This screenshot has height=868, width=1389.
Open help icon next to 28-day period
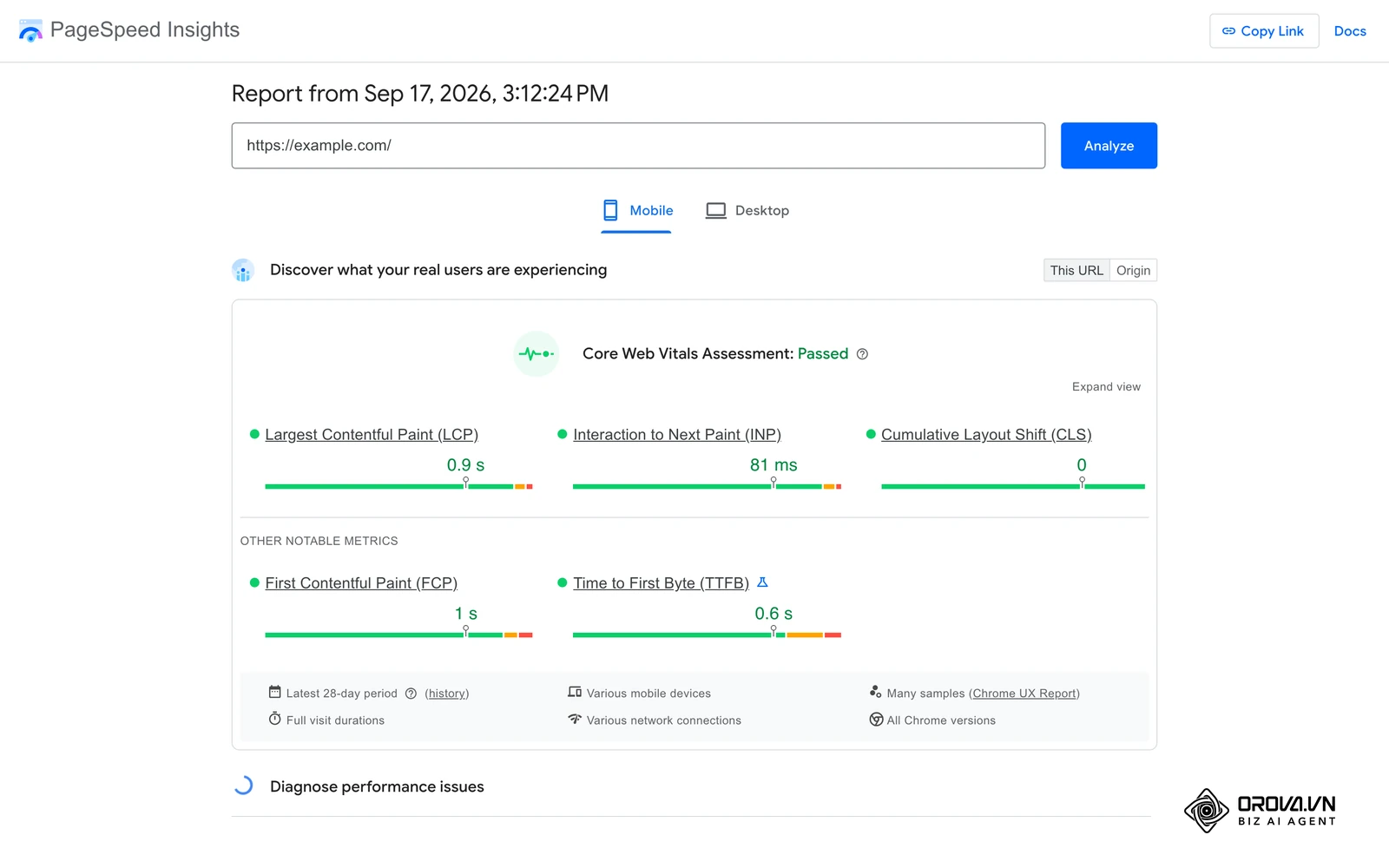(x=411, y=694)
